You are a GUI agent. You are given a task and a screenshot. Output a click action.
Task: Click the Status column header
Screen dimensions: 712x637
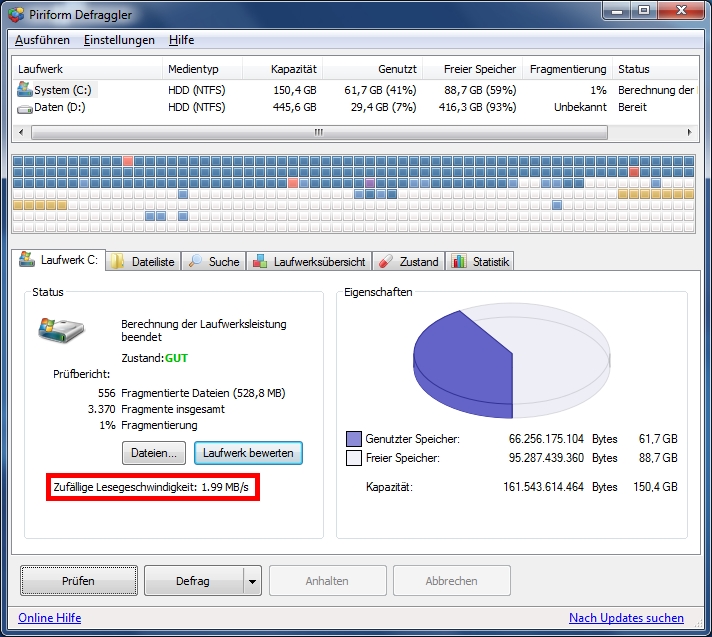click(x=655, y=69)
